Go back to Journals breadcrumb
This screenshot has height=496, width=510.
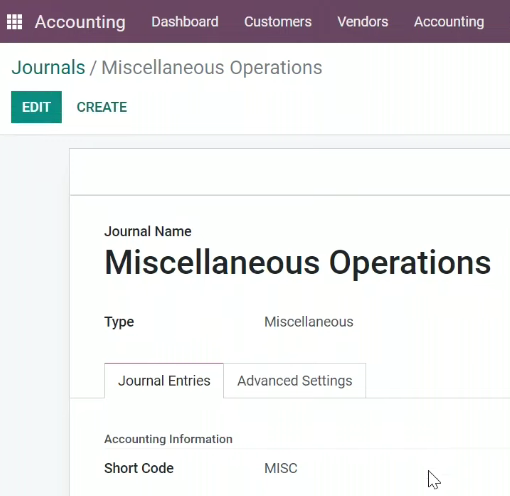pyautogui.click(x=48, y=67)
